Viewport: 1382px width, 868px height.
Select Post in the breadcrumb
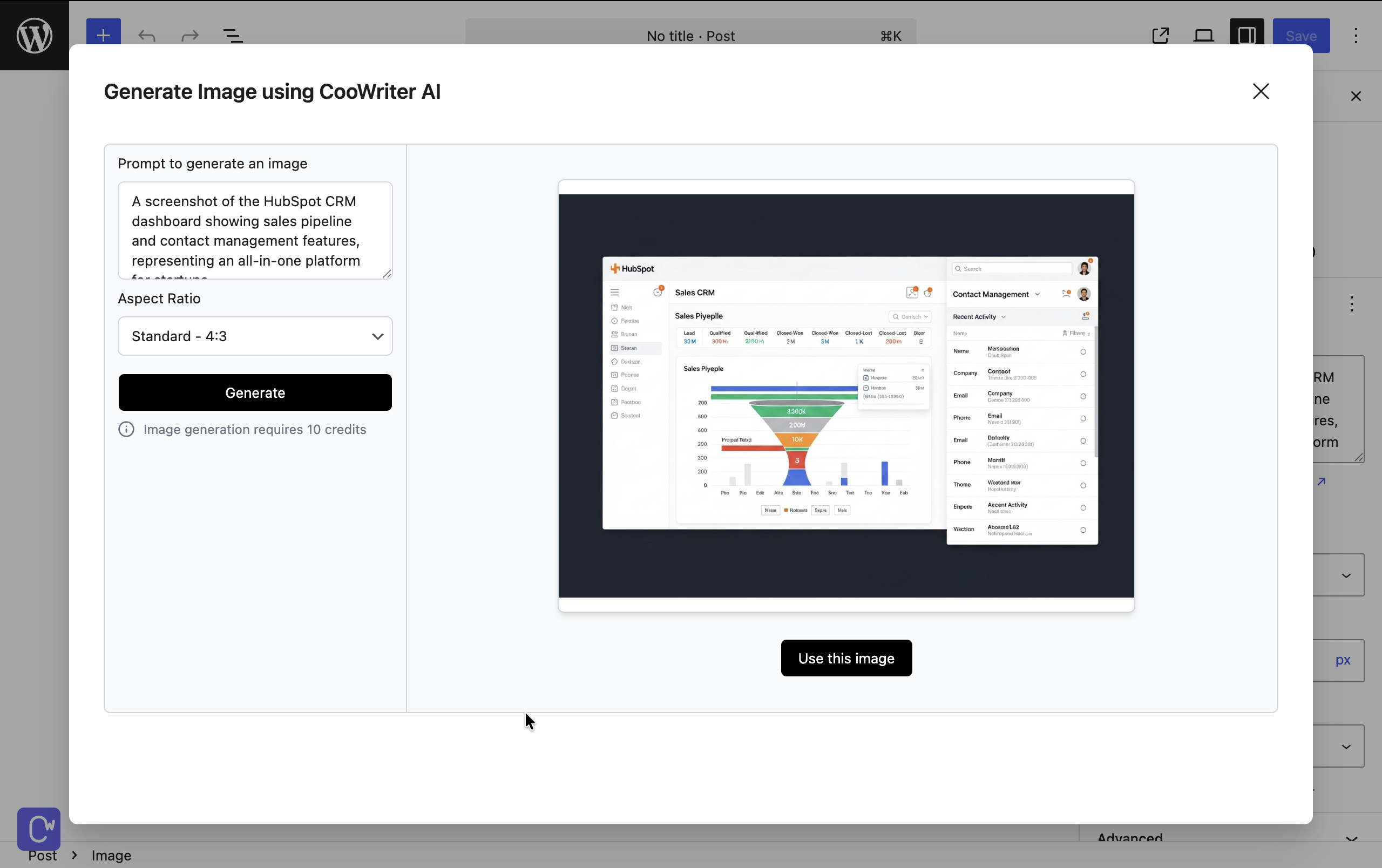[x=43, y=856]
